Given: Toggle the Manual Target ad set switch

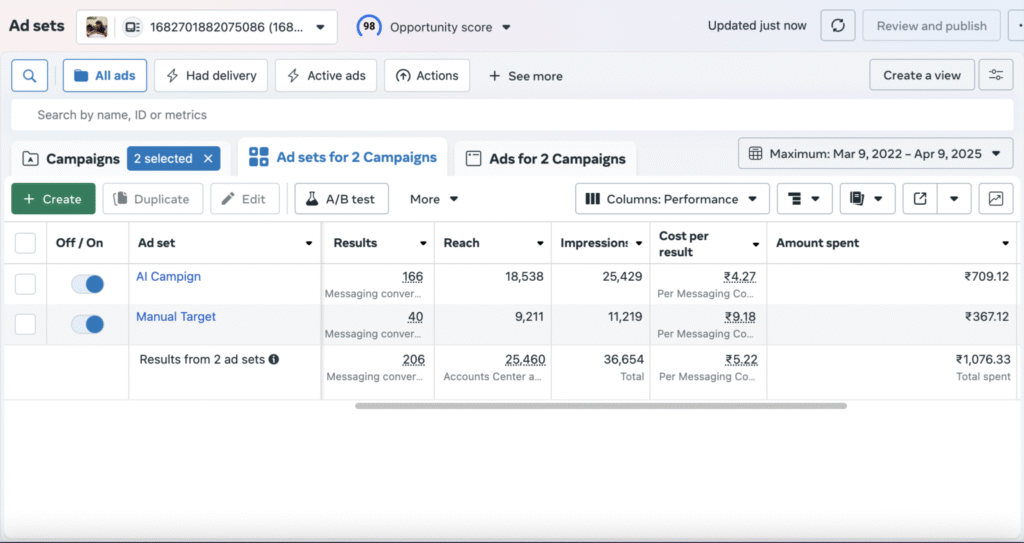Looking at the screenshot, I should coord(88,324).
